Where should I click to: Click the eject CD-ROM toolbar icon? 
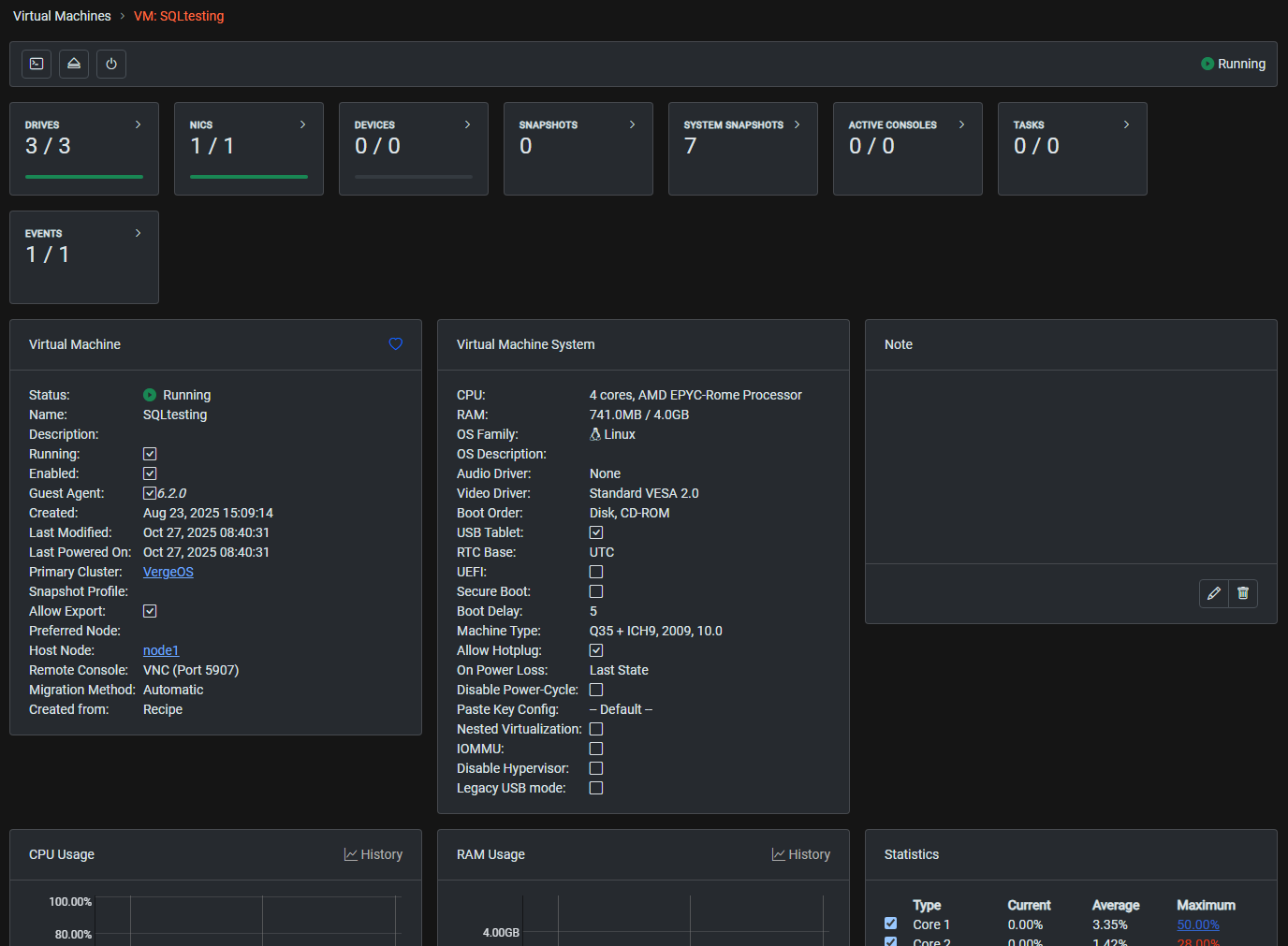tap(74, 64)
